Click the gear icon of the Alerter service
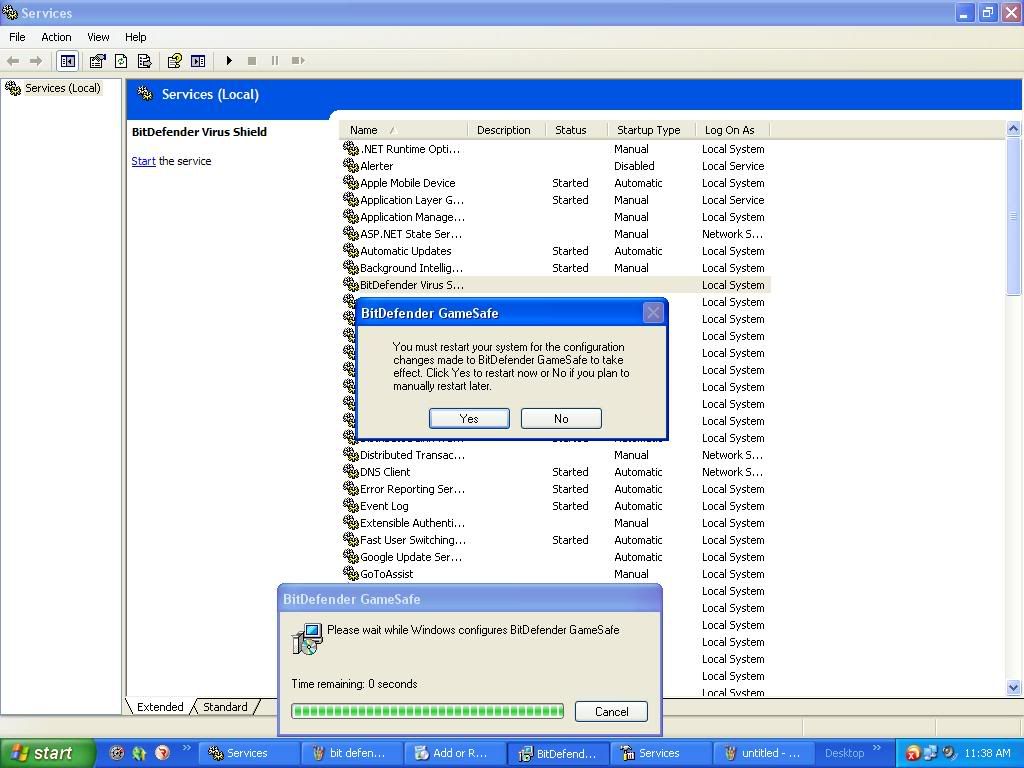 pos(351,166)
